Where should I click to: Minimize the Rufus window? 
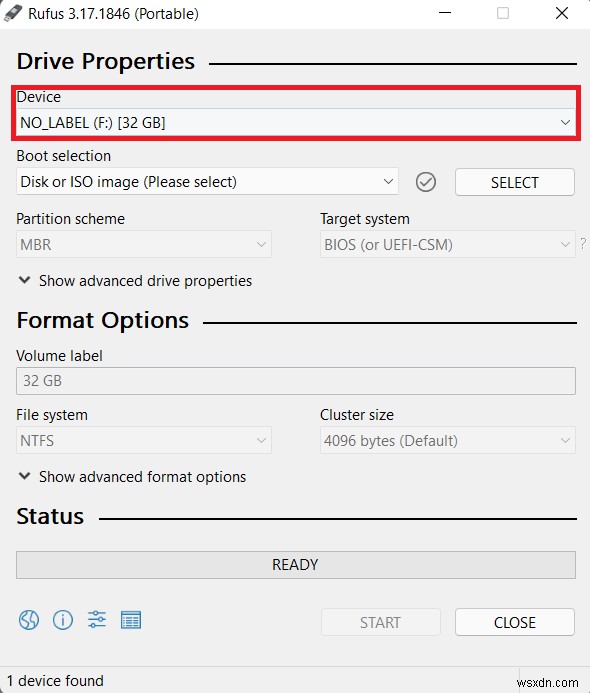coord(445,13)
